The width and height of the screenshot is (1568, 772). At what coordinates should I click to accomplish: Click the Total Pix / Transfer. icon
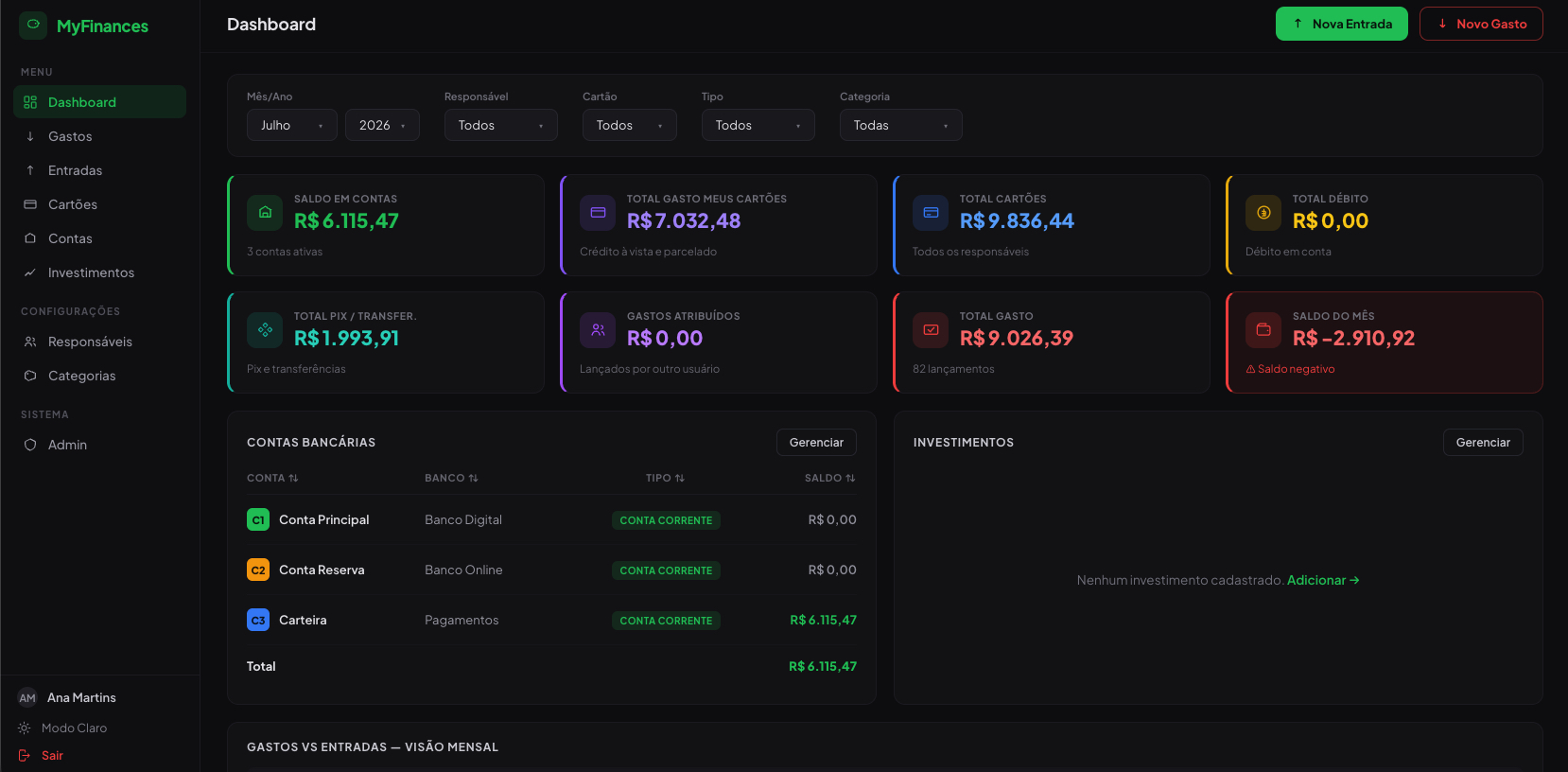[265, 330]
